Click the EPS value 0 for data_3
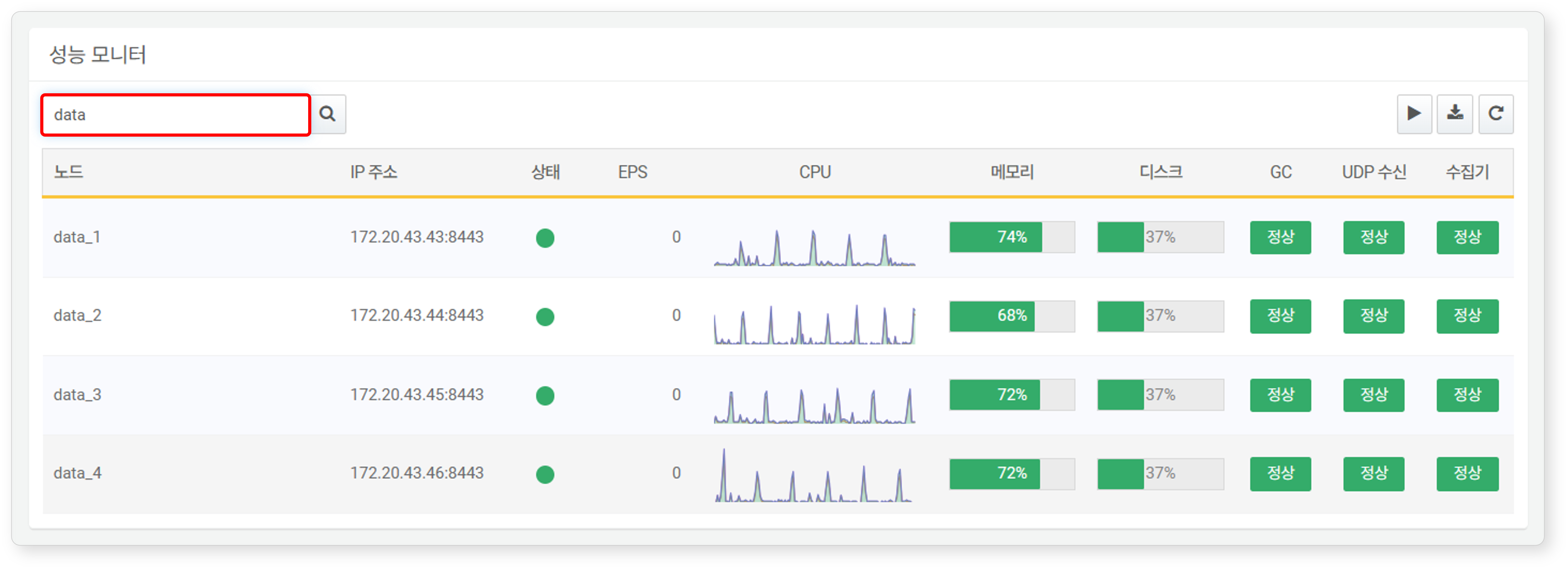 click(x=676, y=394)
